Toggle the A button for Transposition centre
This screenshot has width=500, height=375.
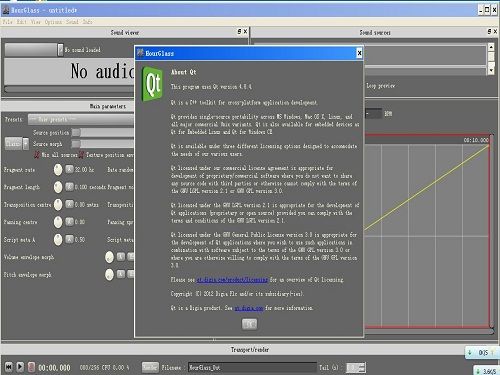[x=69, y=204]
